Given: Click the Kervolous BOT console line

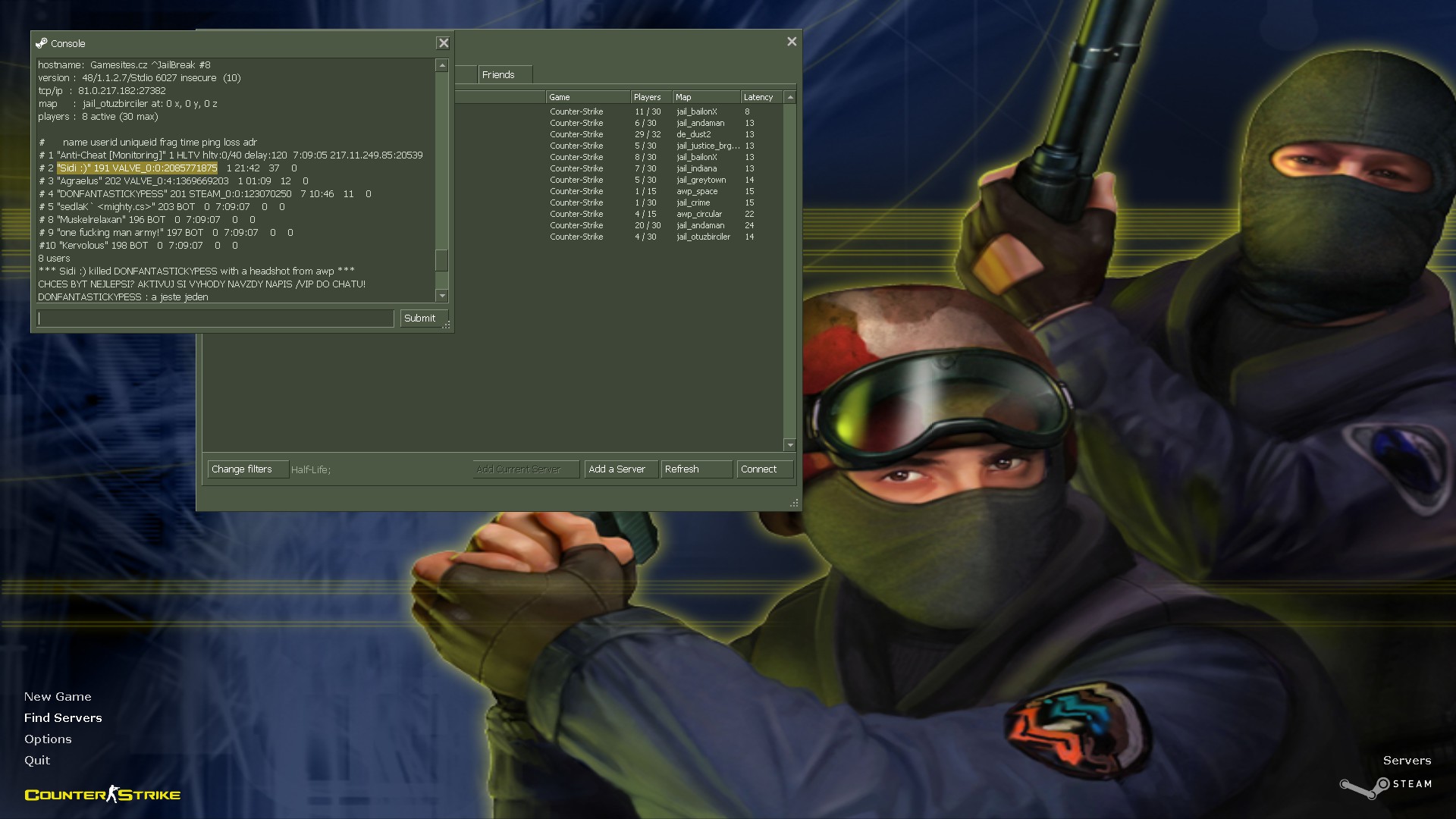Looking at the screenshot, I should tap(138, 246).
